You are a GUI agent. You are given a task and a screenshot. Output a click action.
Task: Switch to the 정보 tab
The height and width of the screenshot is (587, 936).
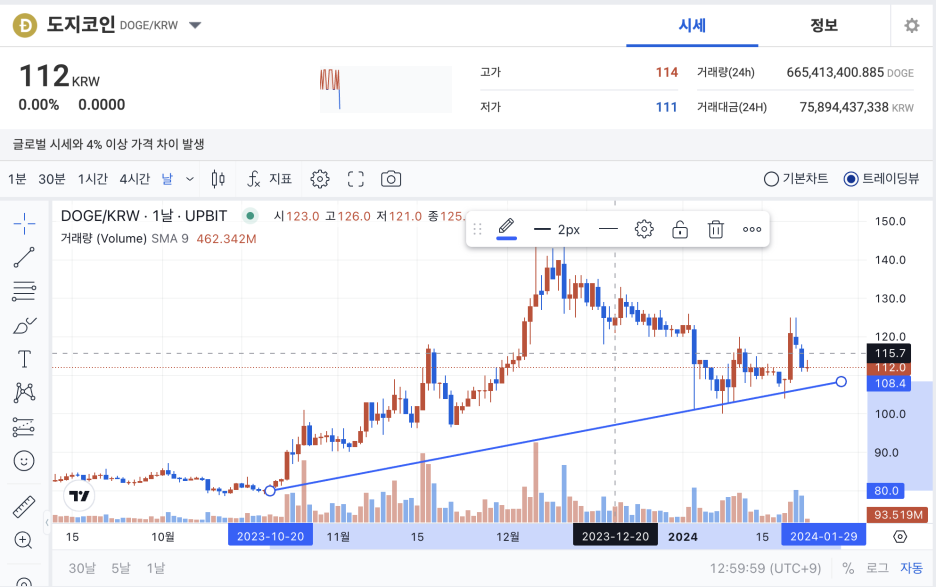point(824,26)
